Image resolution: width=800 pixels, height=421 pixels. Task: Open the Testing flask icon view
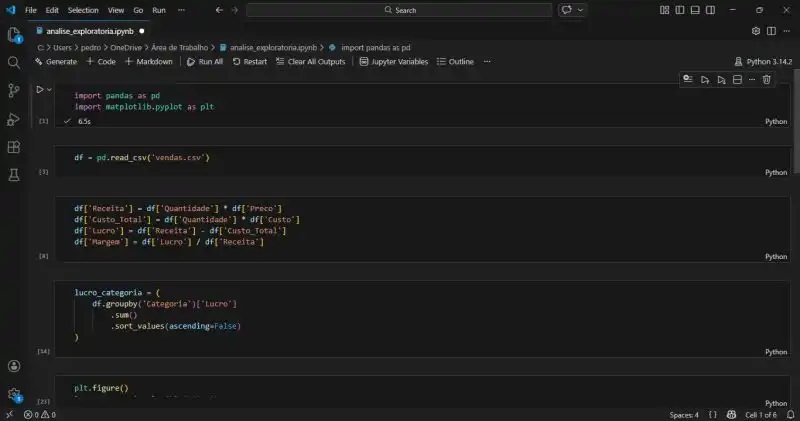14,175
